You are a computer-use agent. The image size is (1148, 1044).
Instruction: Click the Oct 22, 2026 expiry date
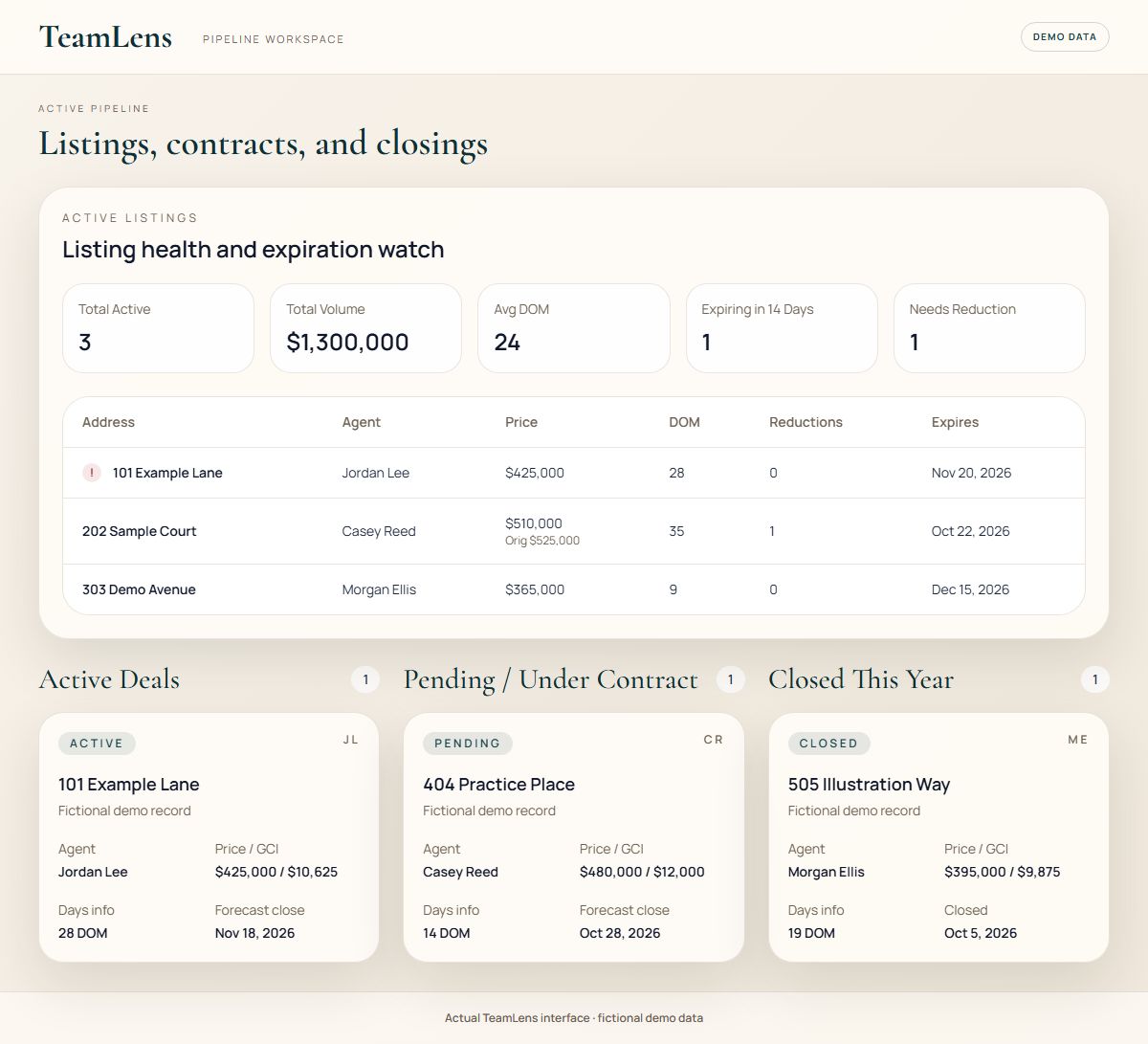tap(970, 531)
